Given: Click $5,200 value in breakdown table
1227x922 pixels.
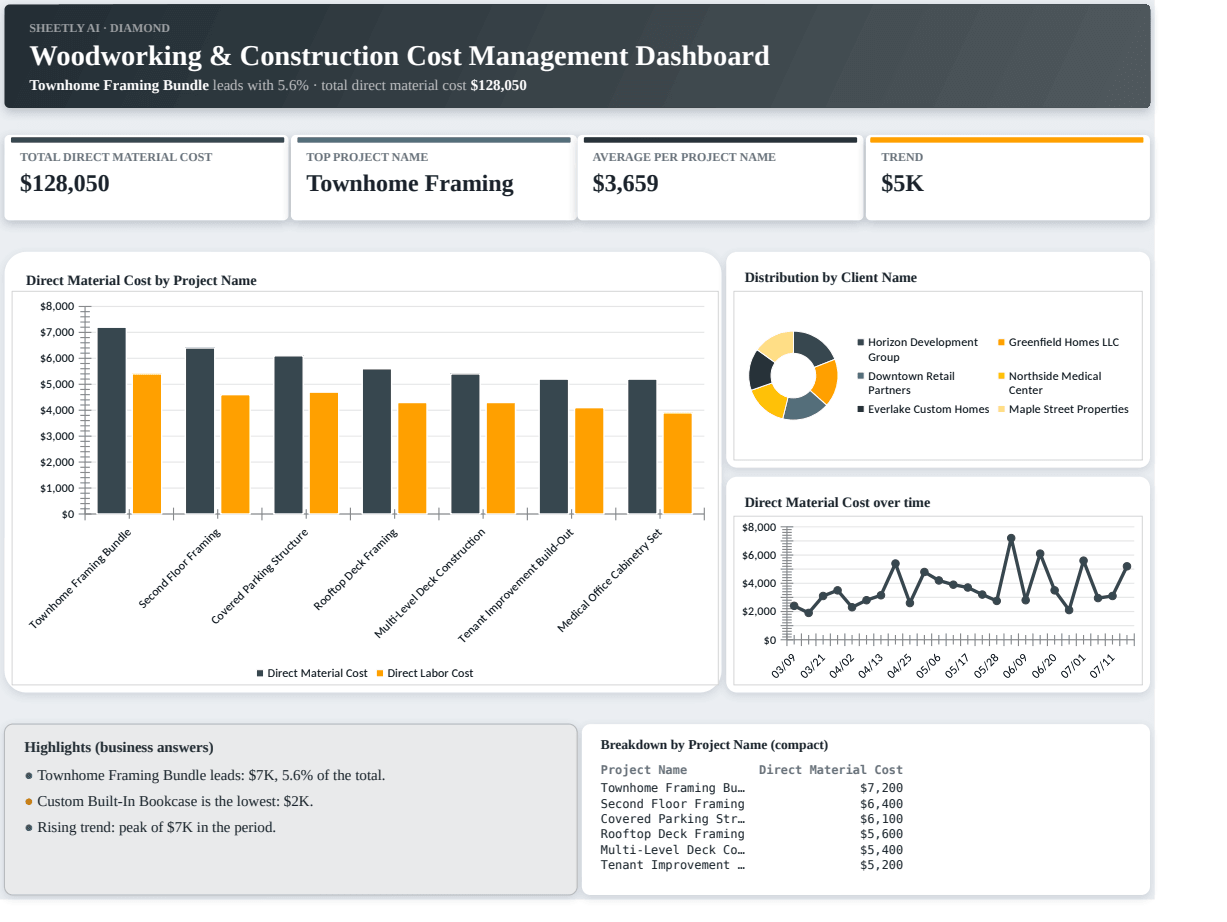Looking at the screenshot, I should [881, 865].
